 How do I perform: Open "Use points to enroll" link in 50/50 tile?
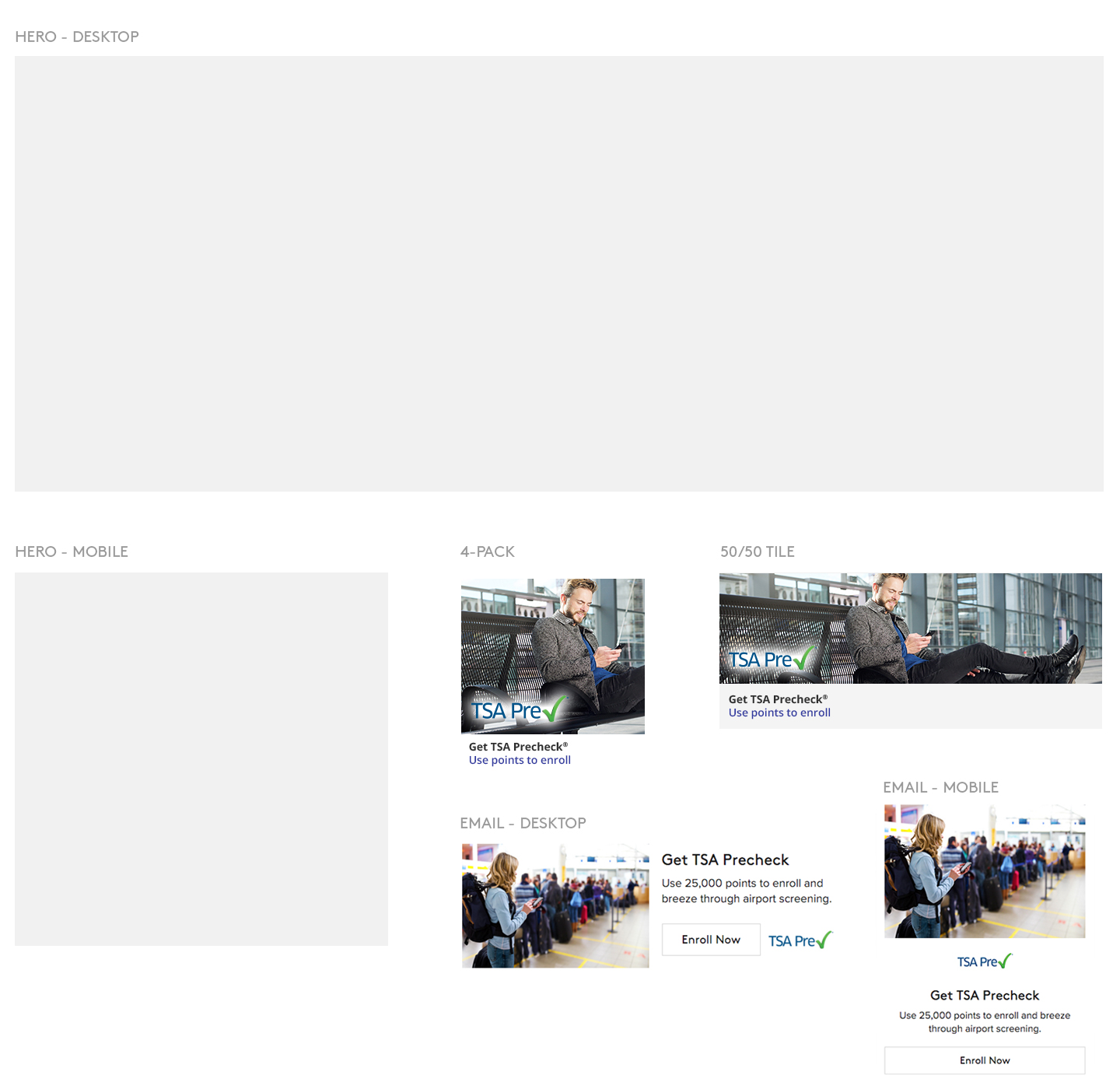coord(779,713)
